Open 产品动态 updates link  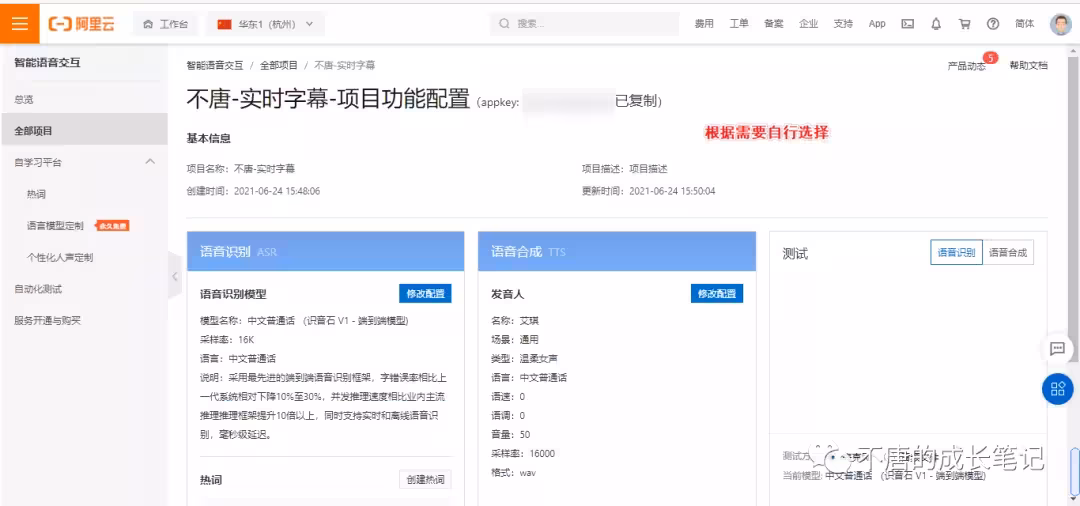(966, 66)
